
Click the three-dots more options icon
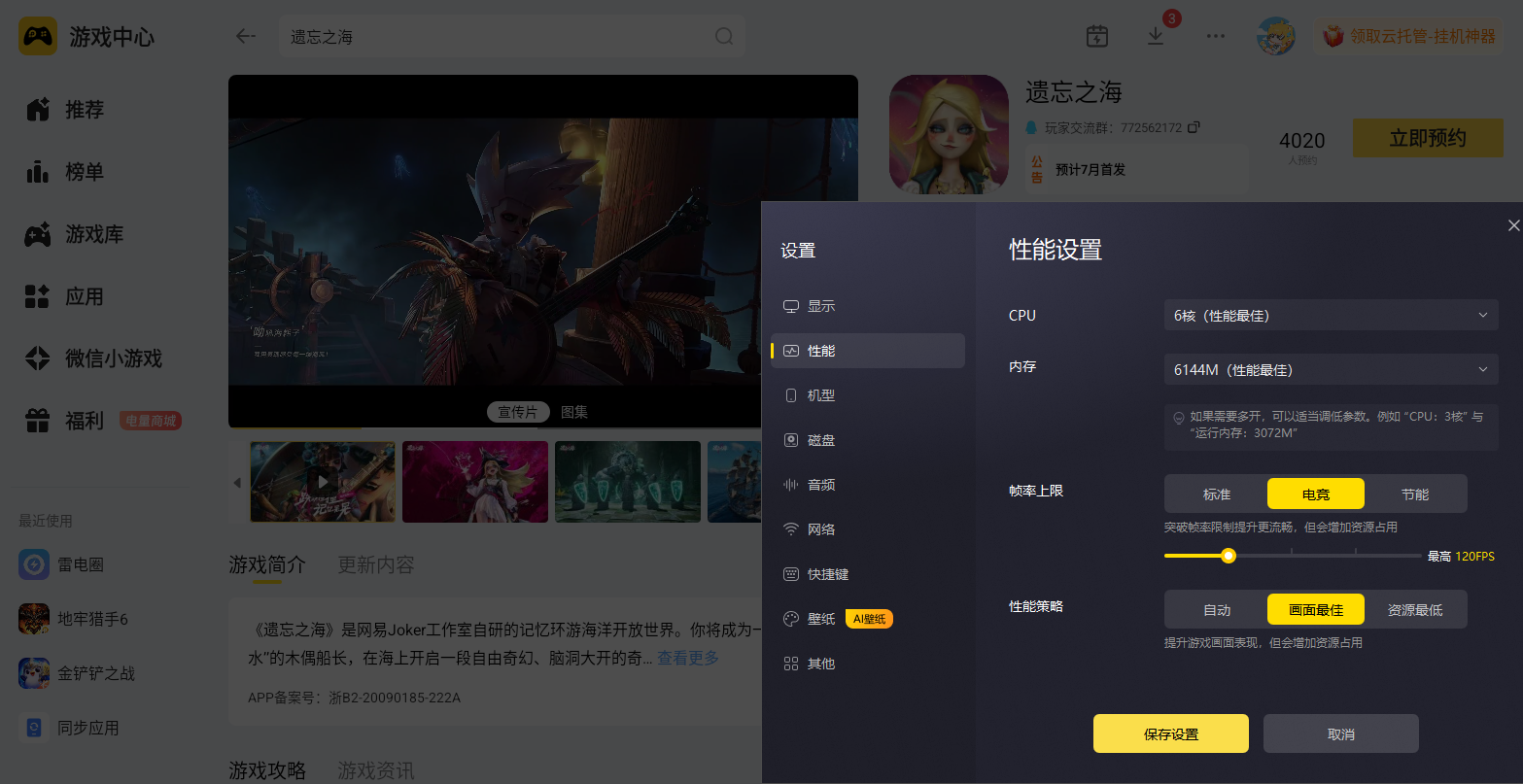pyautogui.click(x=1215, y=36)
